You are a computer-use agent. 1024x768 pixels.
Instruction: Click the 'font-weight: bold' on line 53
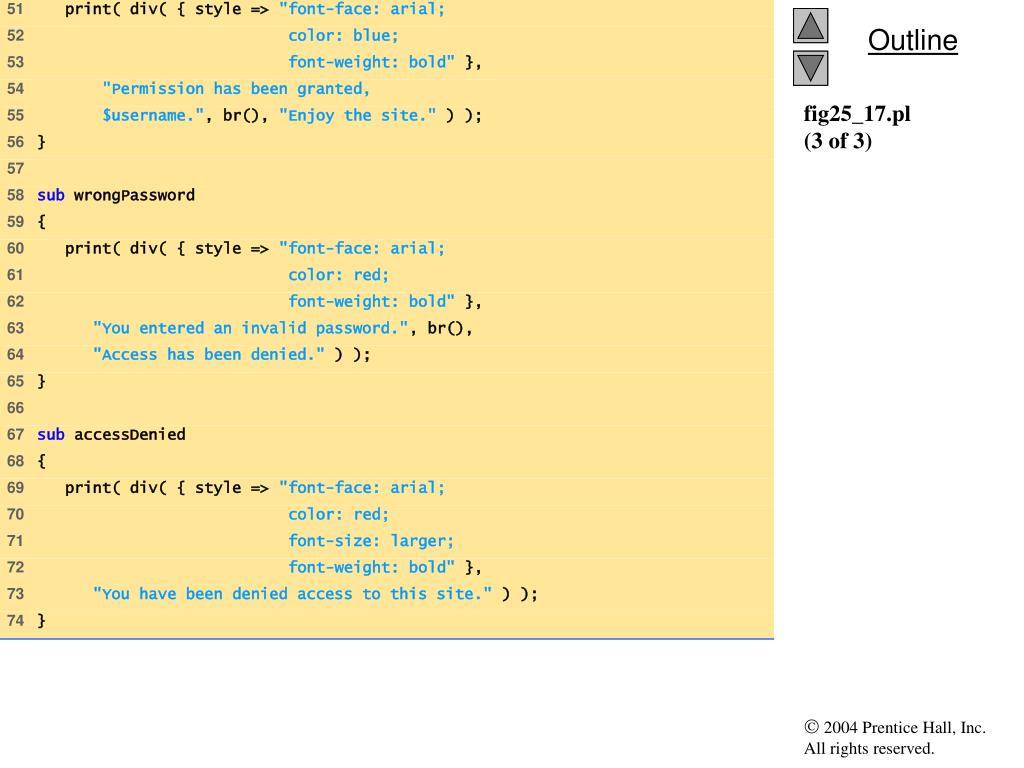click(371, 62)
